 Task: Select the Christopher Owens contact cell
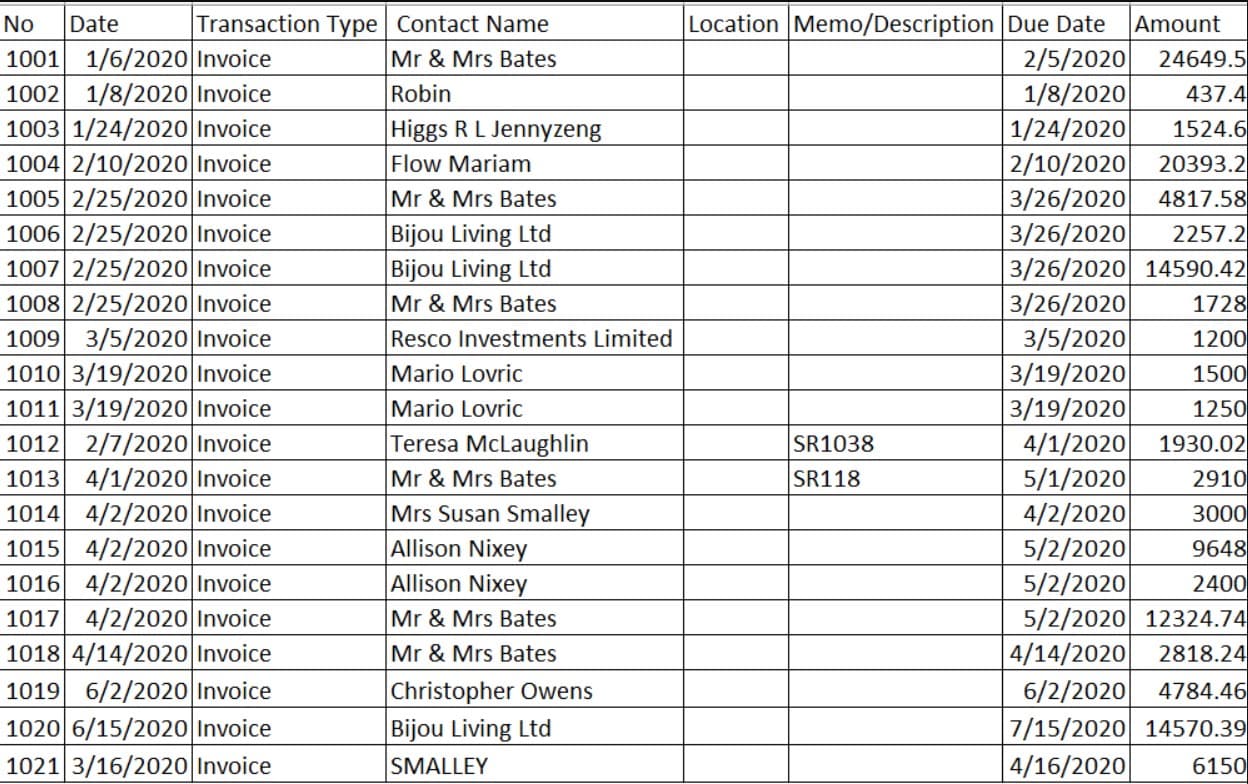pos(535,690)
